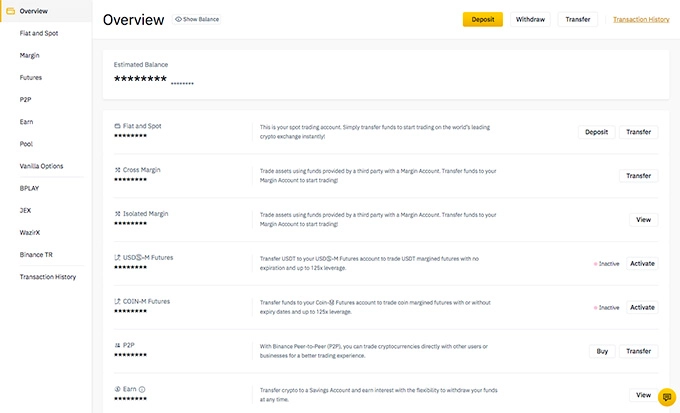Click the P2P row icon

[x=117, y=345]
